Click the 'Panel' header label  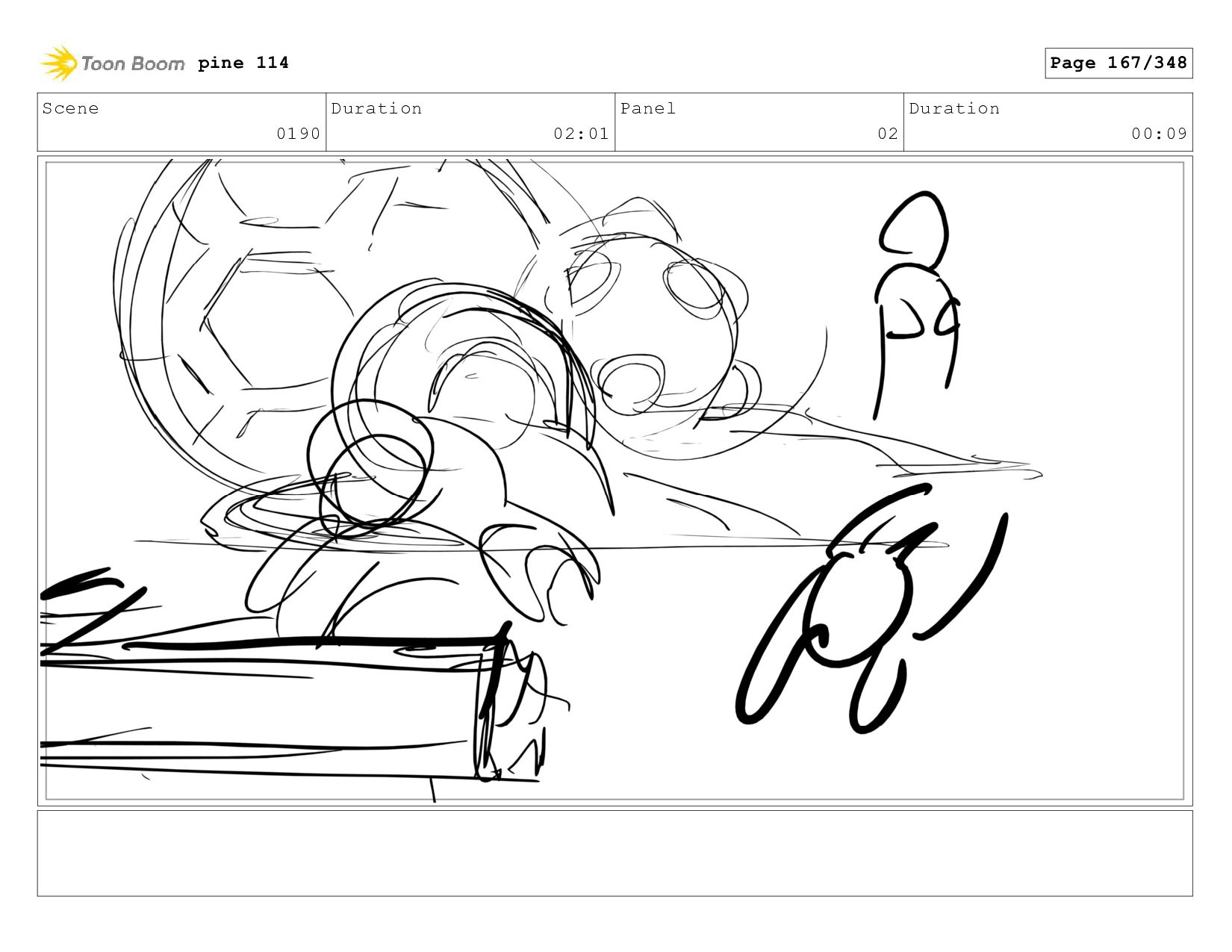click(648, 108)
